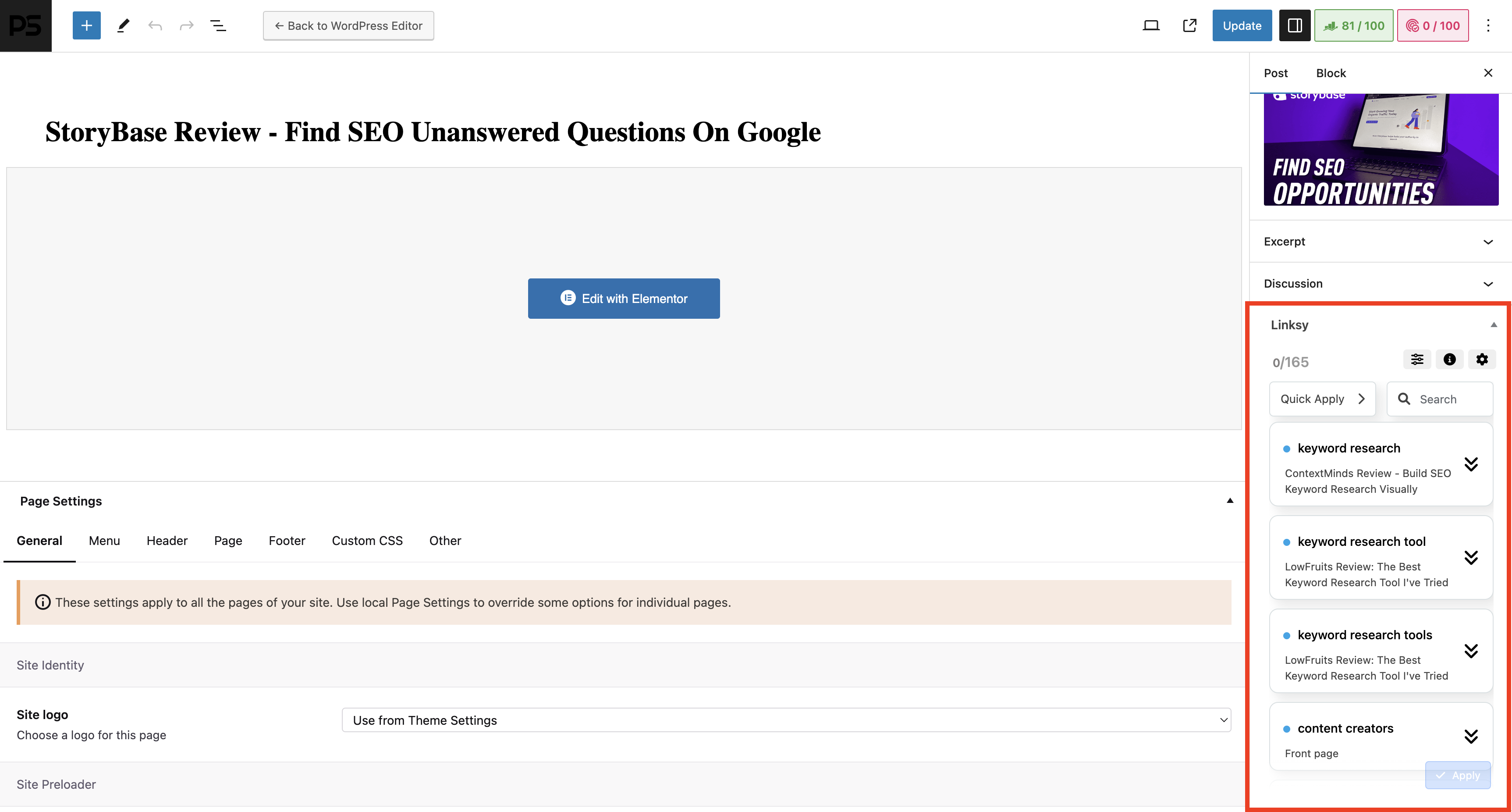
Task: Click Edit with Elementor button
Action: (623, 298)
